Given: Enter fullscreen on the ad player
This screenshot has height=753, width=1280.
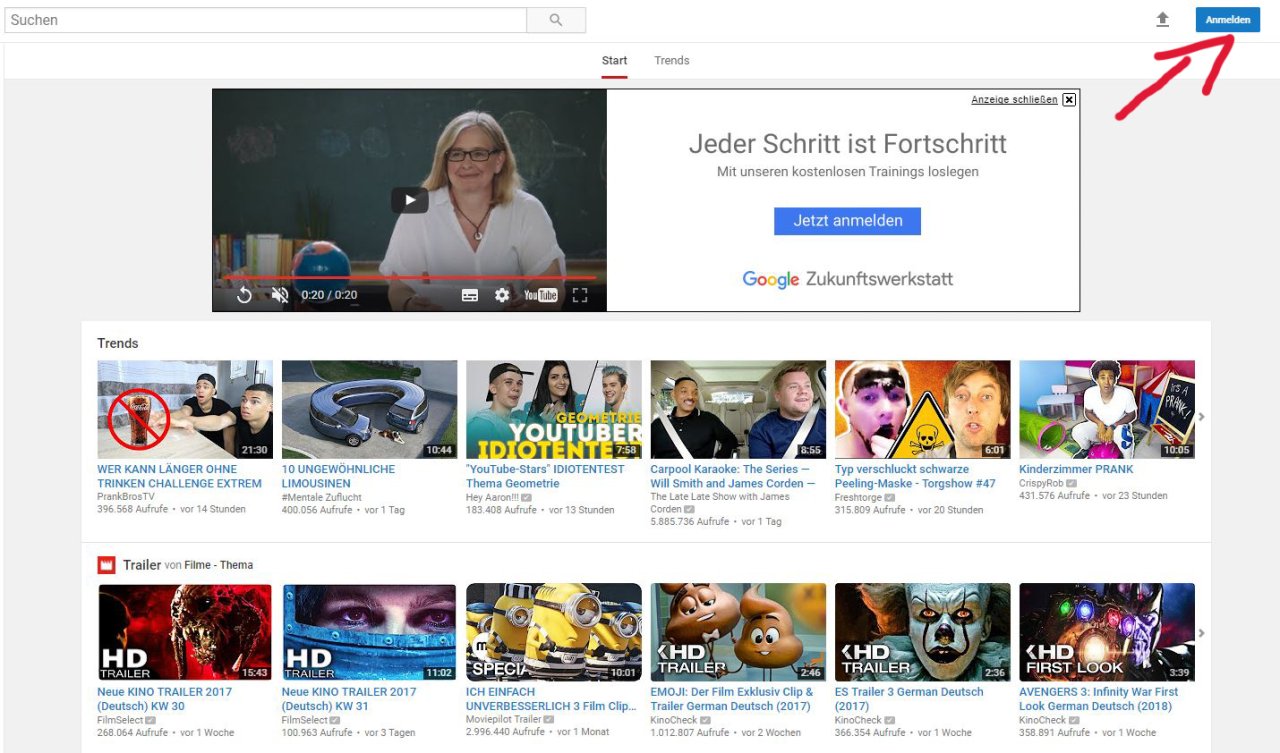Looking at the screenshot, I should pyautogui.click(x=580, y=295).
